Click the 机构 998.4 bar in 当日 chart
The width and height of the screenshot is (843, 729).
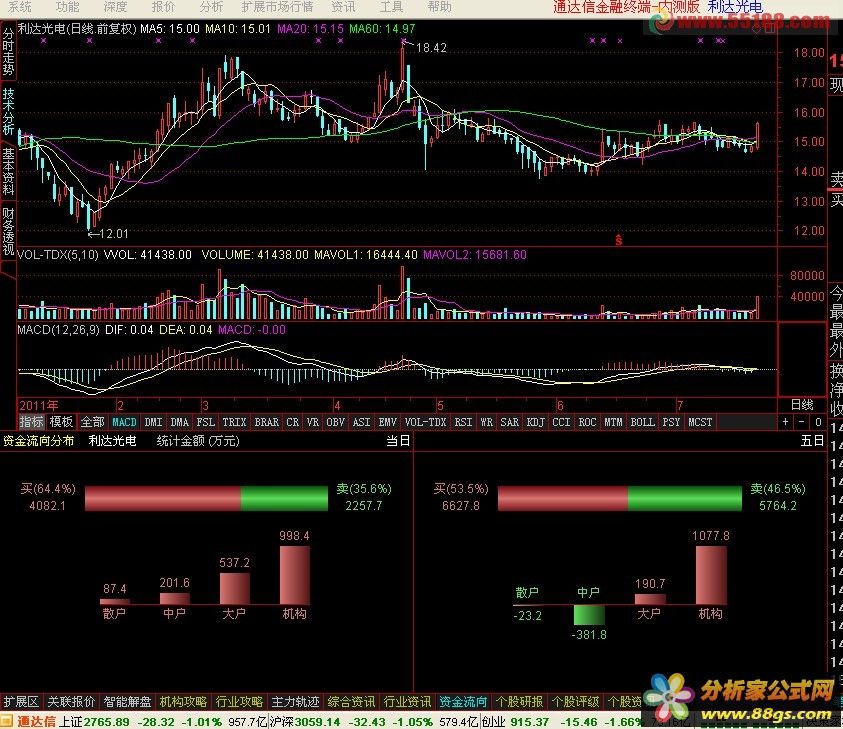tap(295, 575)
